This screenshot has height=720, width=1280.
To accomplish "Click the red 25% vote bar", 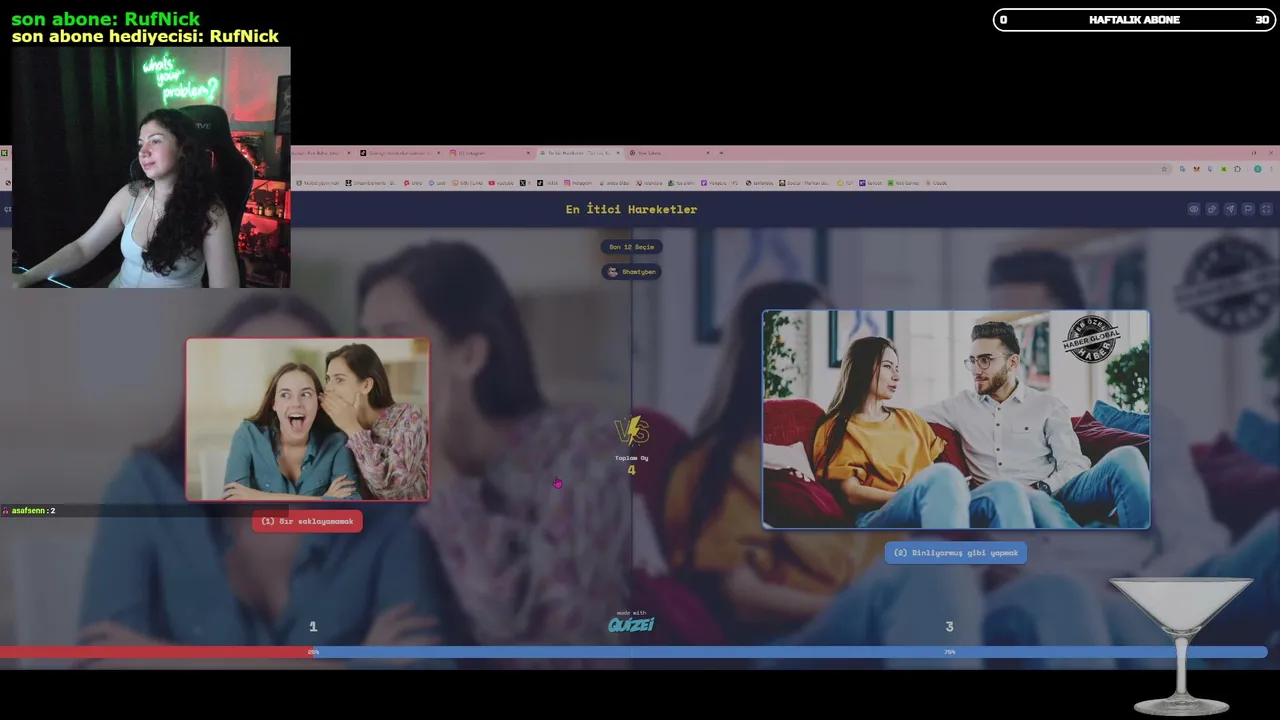I will tap(157, 652).
